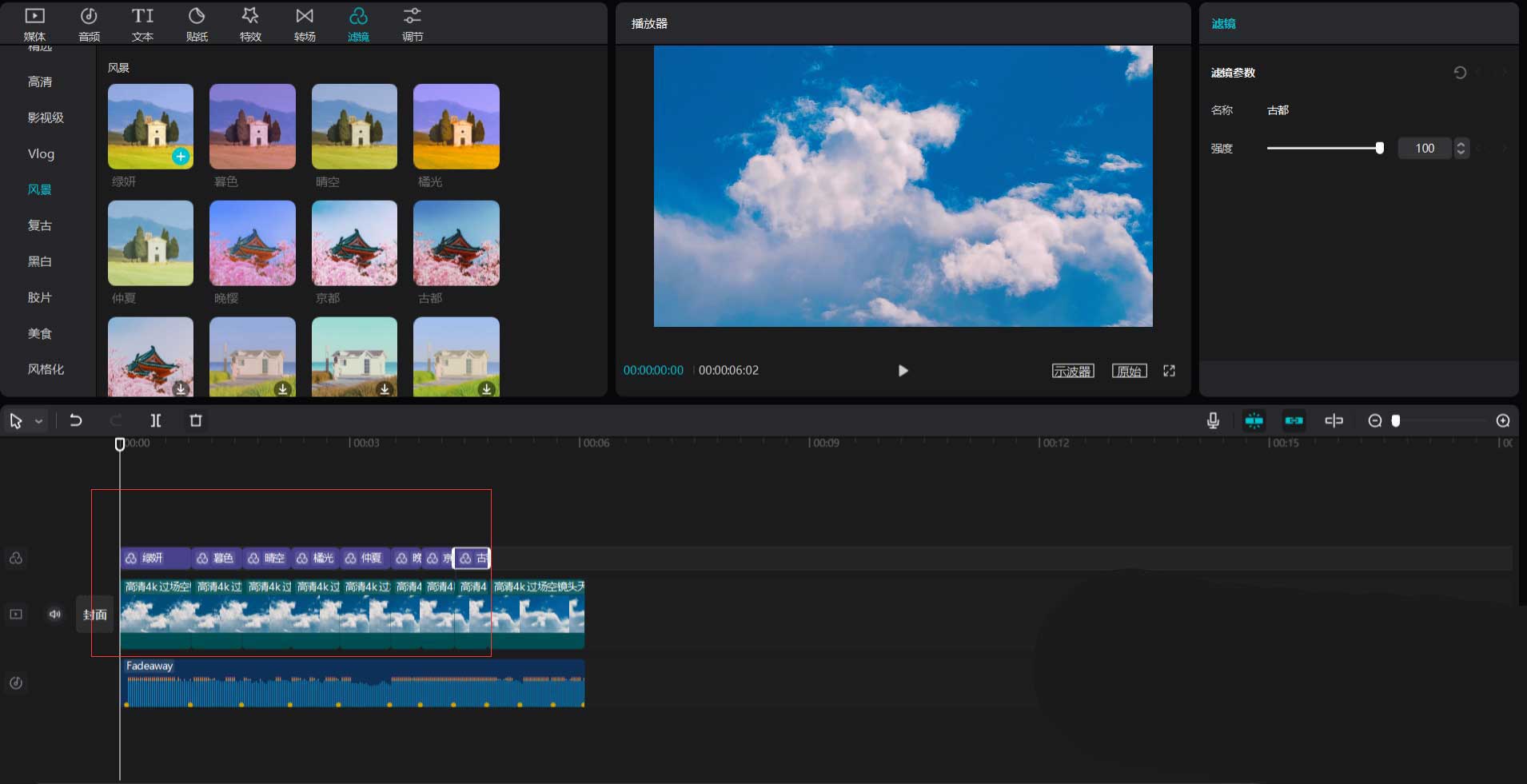The height and width of the screenshot is (784, 1527).
Task: Mute the main video track audio
Action: point(55,614)
